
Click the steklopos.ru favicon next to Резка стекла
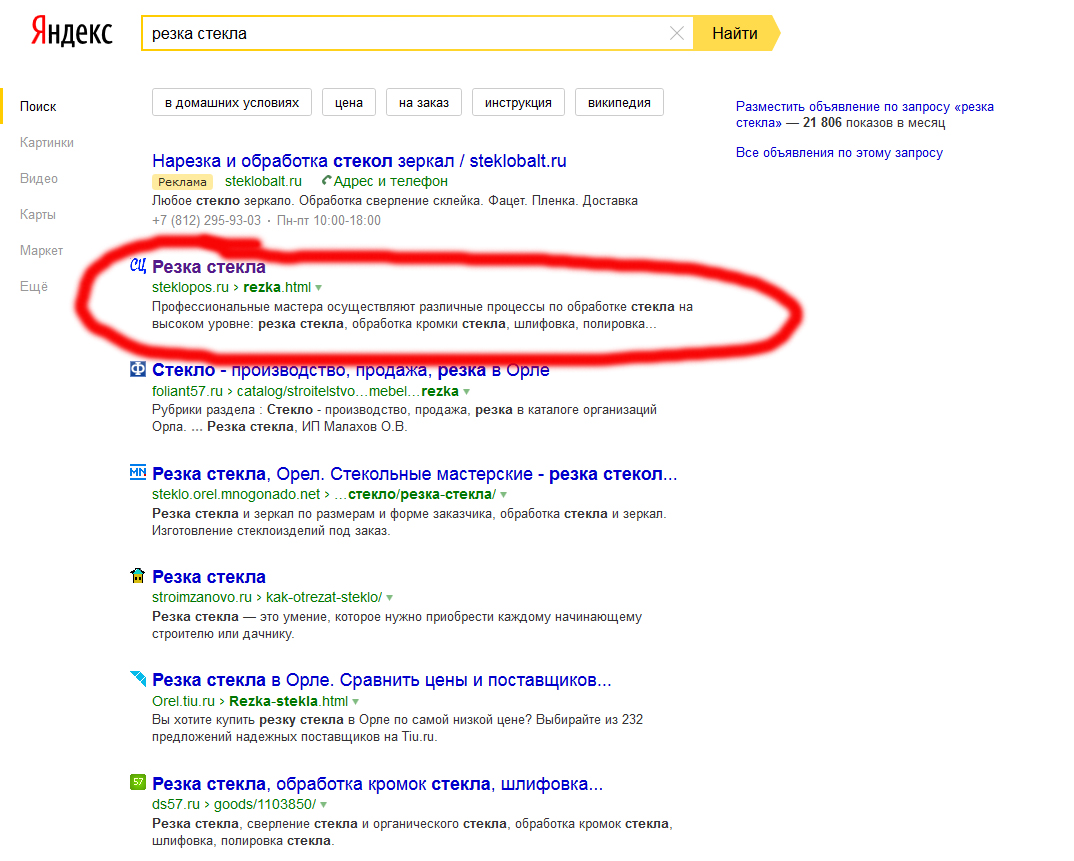[138, 266]
